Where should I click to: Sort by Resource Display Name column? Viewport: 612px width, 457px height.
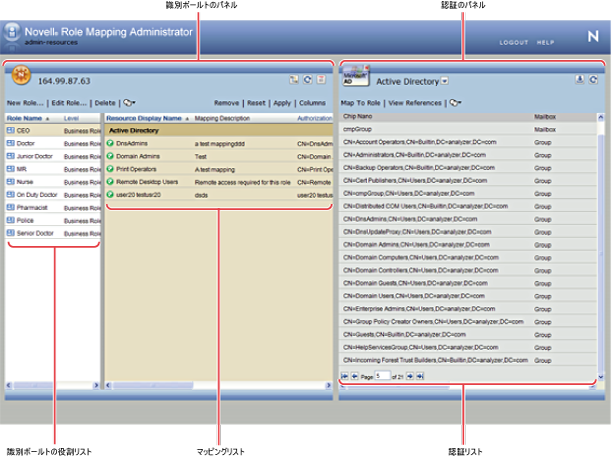pos(144,118)
